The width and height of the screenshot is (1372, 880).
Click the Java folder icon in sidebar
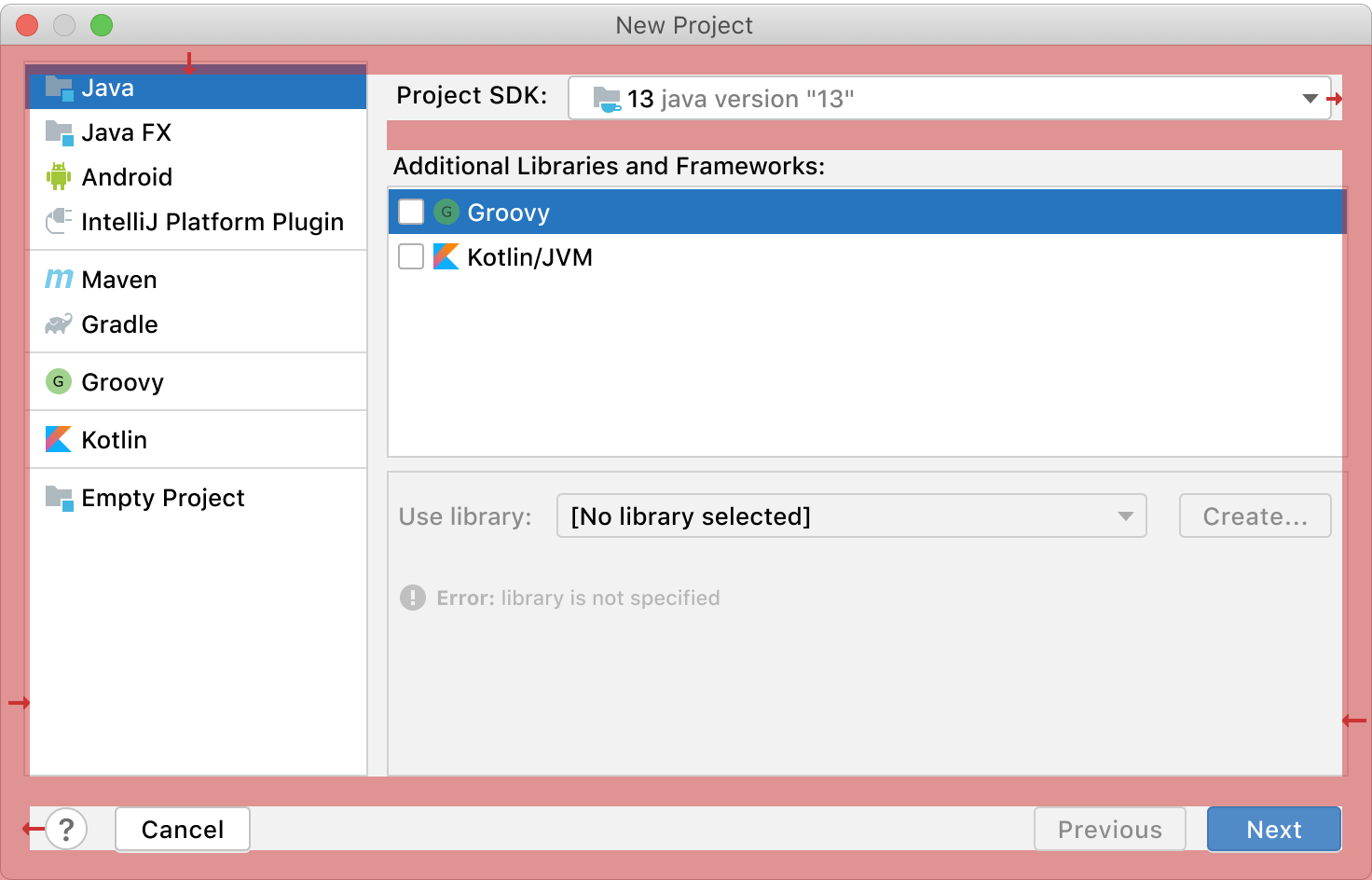point(59,89)
